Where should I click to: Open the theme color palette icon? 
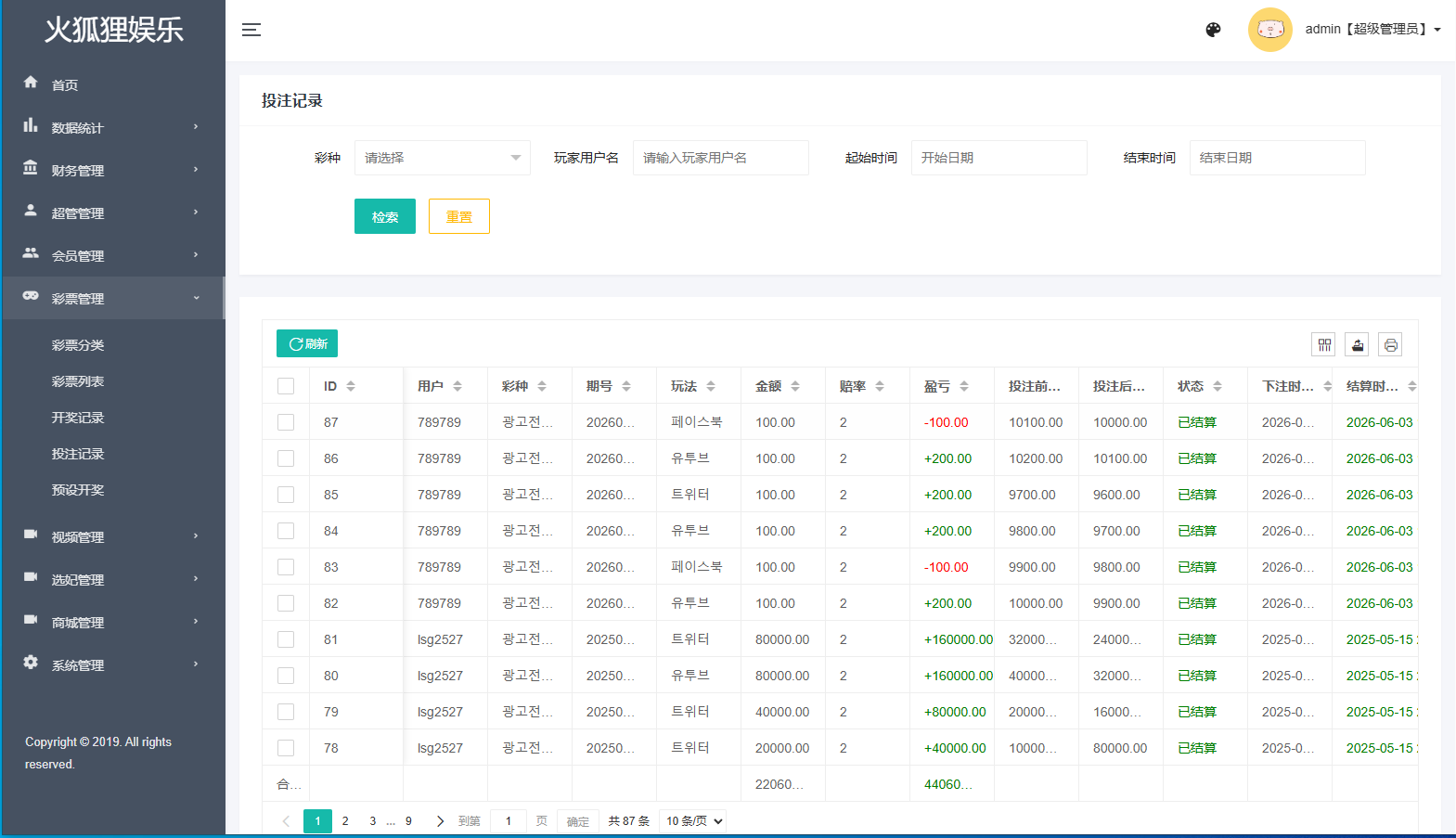(1213, 30)
